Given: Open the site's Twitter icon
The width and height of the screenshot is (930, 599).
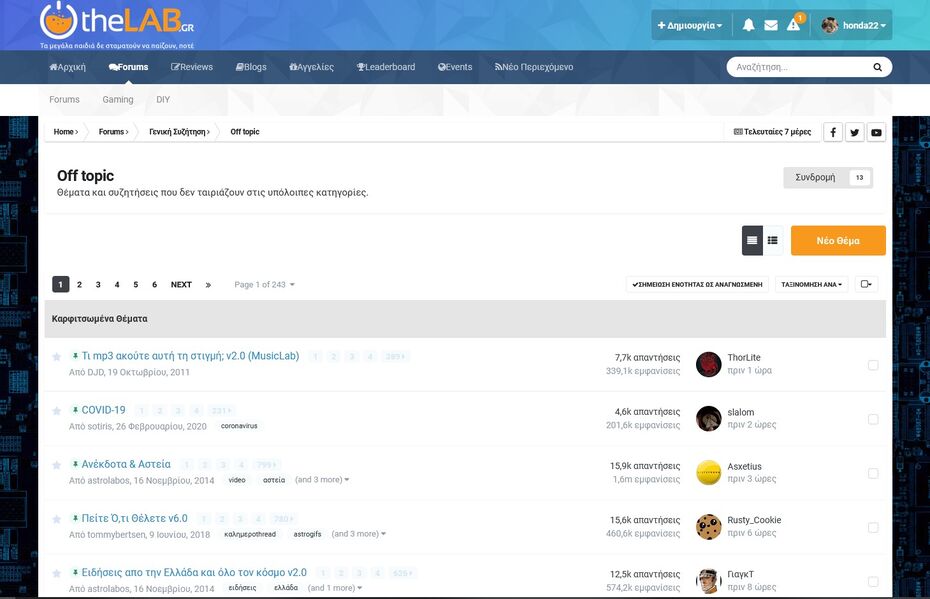Looking at the screenshot, I should click(x=854, y=131).
